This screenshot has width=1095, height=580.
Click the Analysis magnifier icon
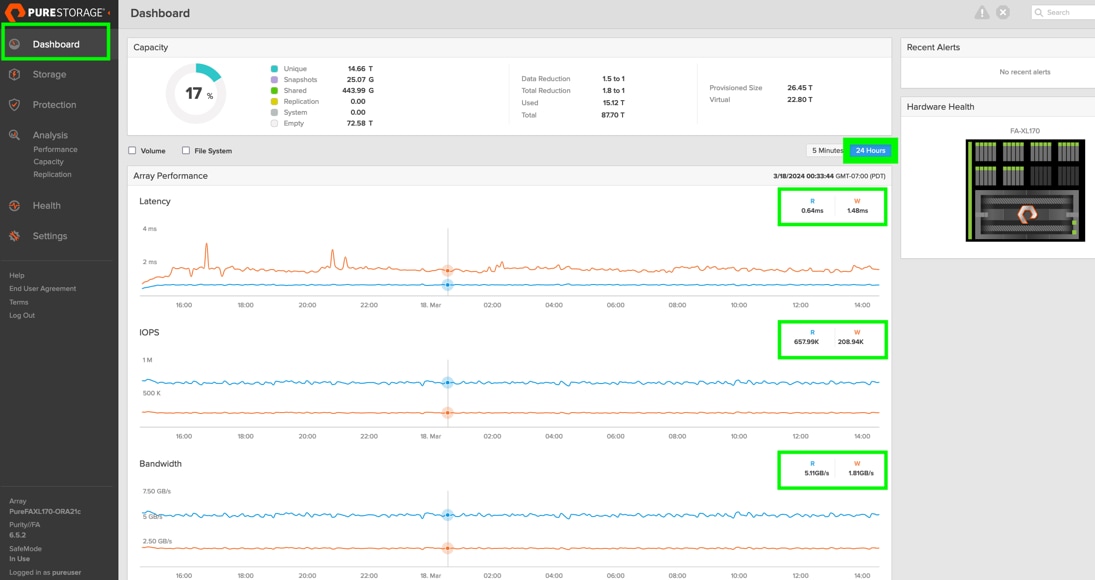[x=15, y=135]
